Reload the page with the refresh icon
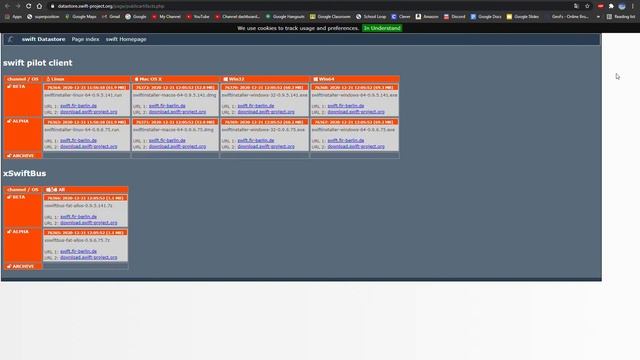 [28, 6]
